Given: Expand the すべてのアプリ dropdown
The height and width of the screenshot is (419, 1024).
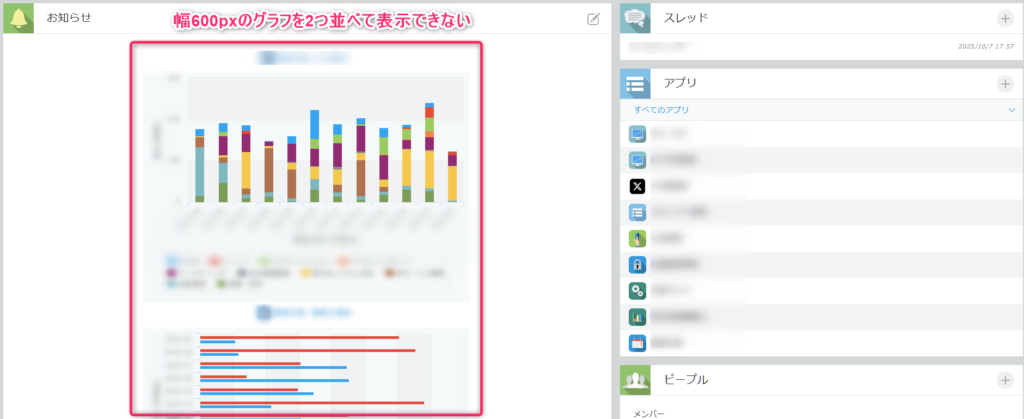Looking at the screenshot, I should 1009,110.
